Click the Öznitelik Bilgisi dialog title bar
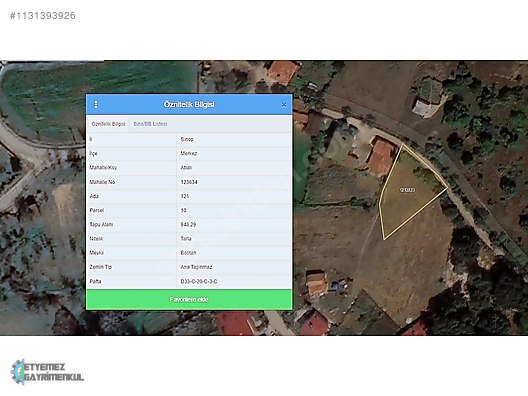This screenshot has height=396, width=528. coord(189,104)
